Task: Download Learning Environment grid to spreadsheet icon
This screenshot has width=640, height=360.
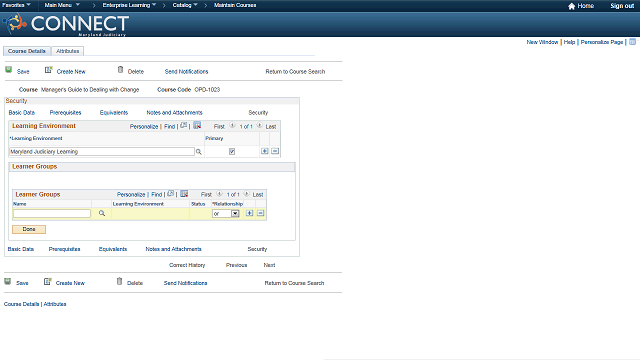Action: (x=197, y=126)
